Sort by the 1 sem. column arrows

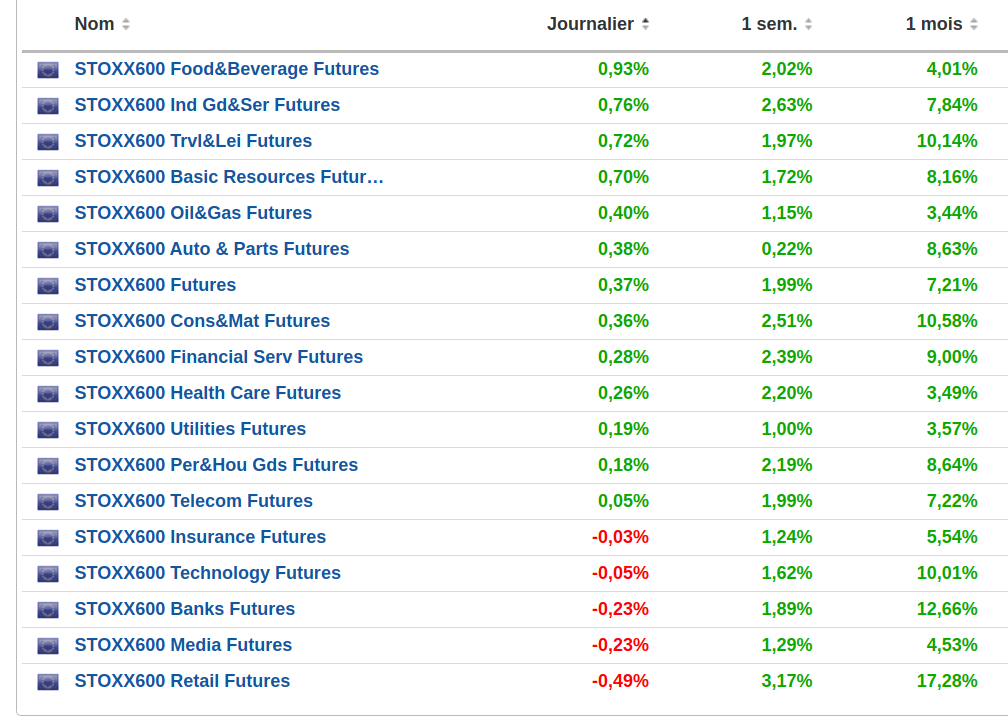pos(808,24)
